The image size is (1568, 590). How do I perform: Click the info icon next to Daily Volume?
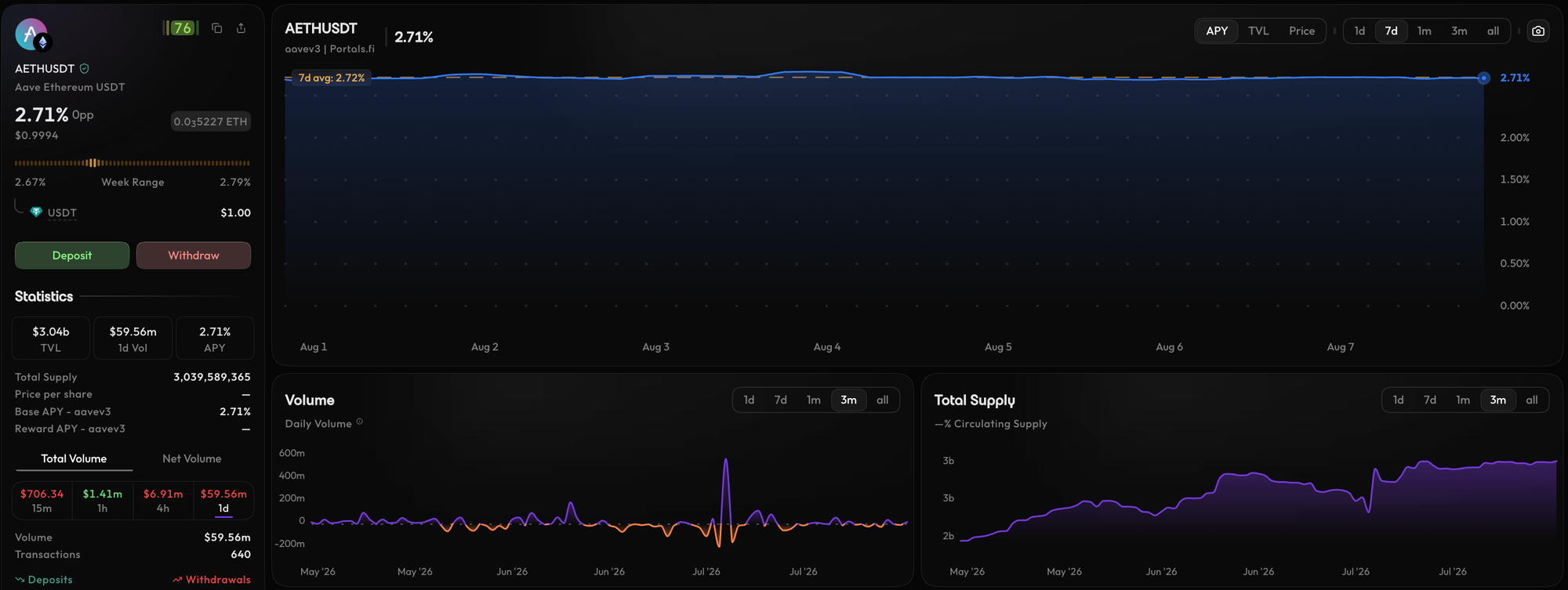coord(360,422)
